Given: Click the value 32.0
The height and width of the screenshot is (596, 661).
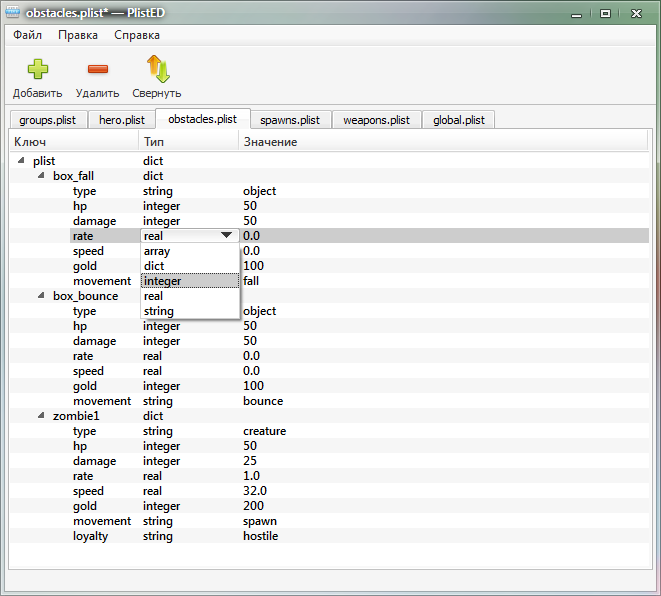Looking at the screenshot, I should (255, 491).
